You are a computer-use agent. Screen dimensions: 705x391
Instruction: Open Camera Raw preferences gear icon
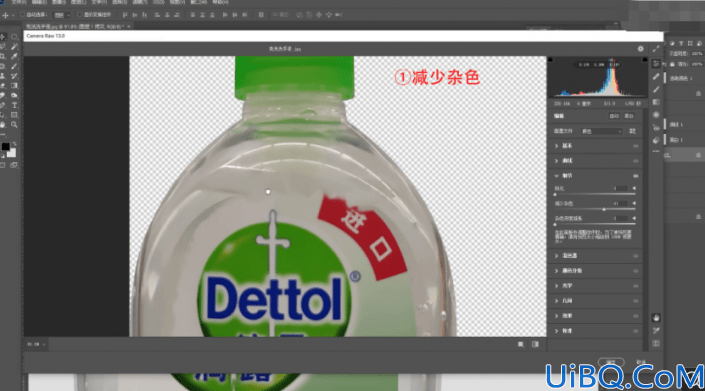[x=640, y=49]
